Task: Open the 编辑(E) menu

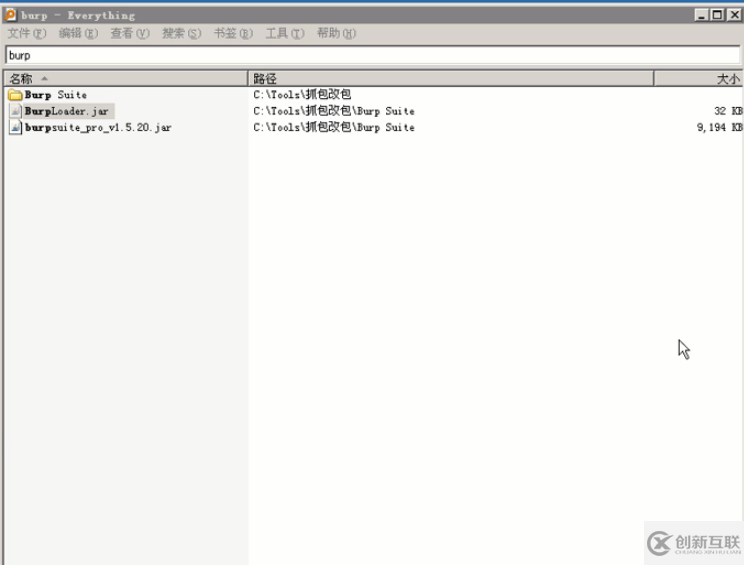Action: (78, 33)
